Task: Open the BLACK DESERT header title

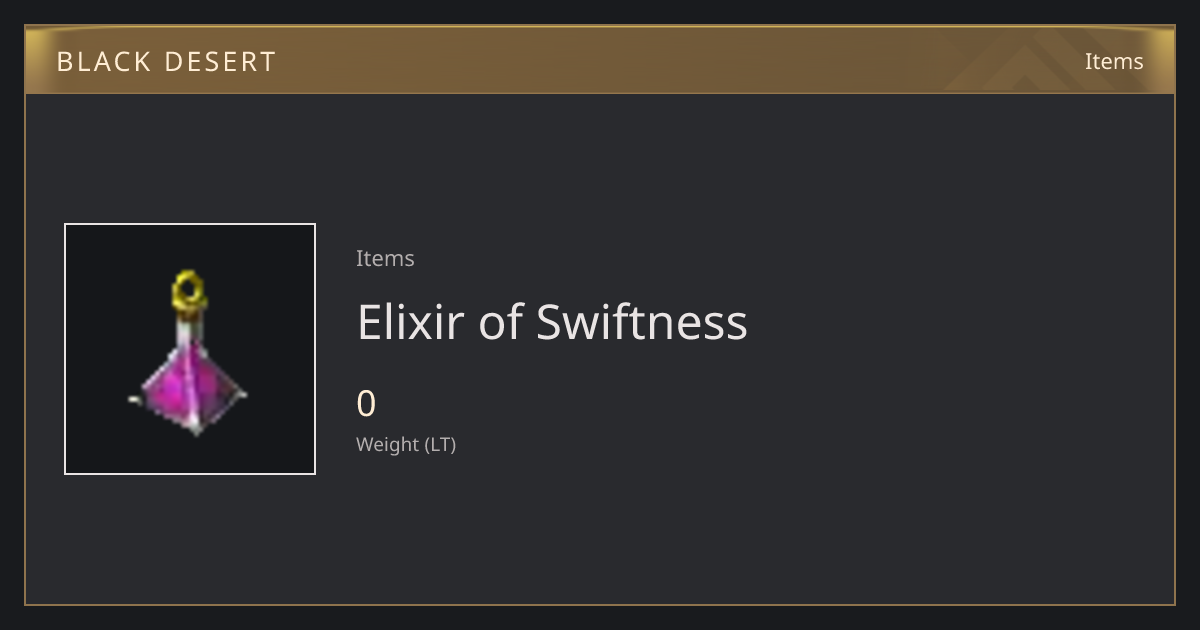Action: click(x=166, y=62)
